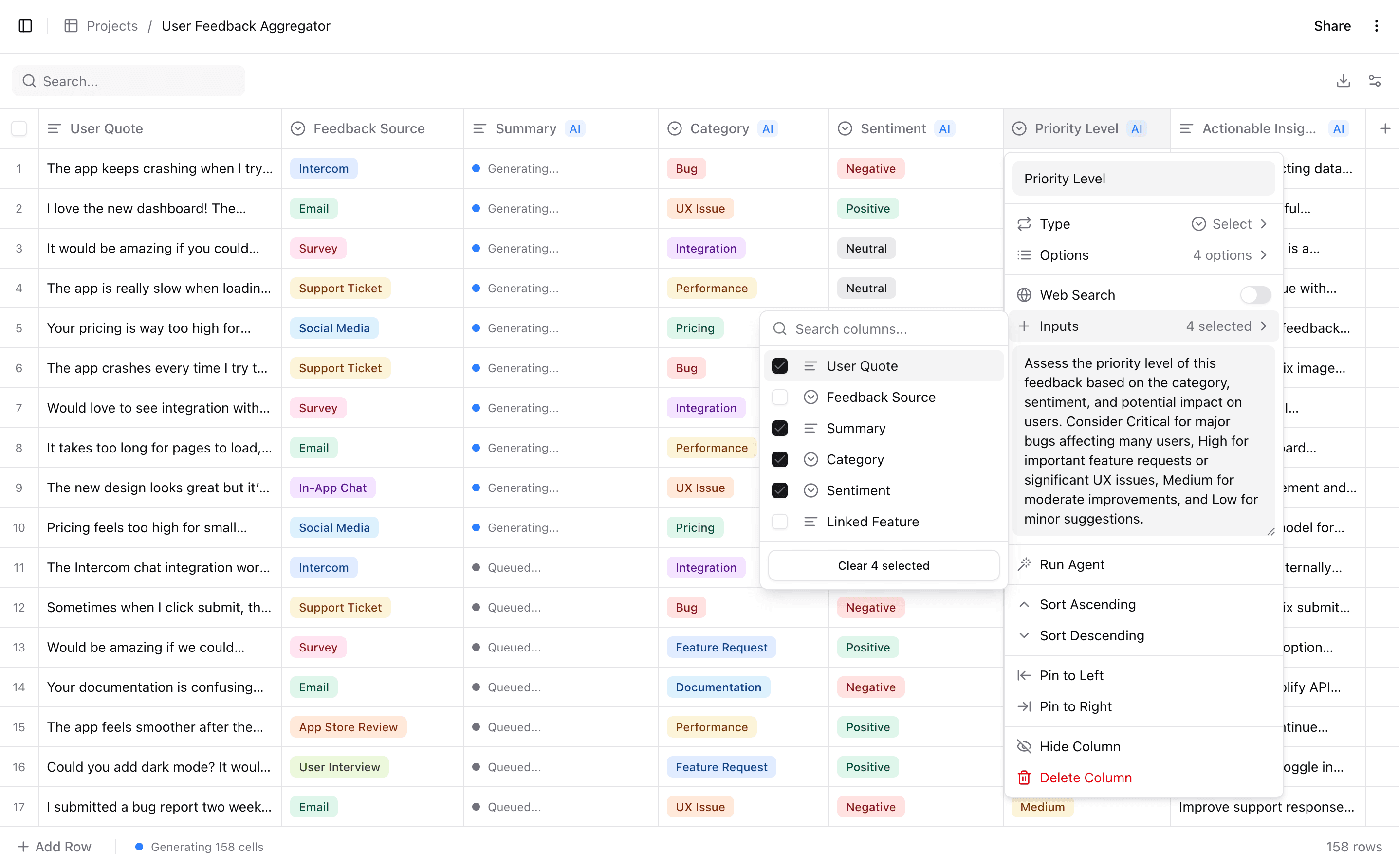Image resolution: width=1399 pixels, height=868 pixels.
Task: Choose Hide Column from the menu
Action: pyautogui.click(x=1080, y=746)
